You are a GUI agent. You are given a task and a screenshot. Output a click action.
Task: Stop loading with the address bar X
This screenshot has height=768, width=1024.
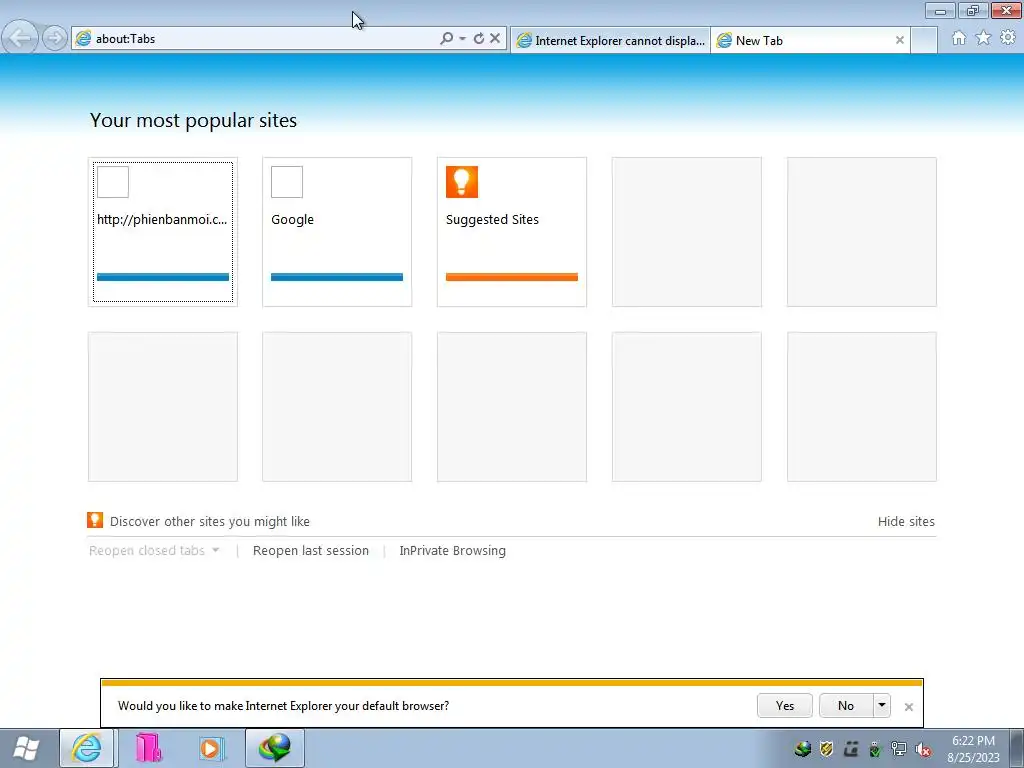tap(495, 39)
